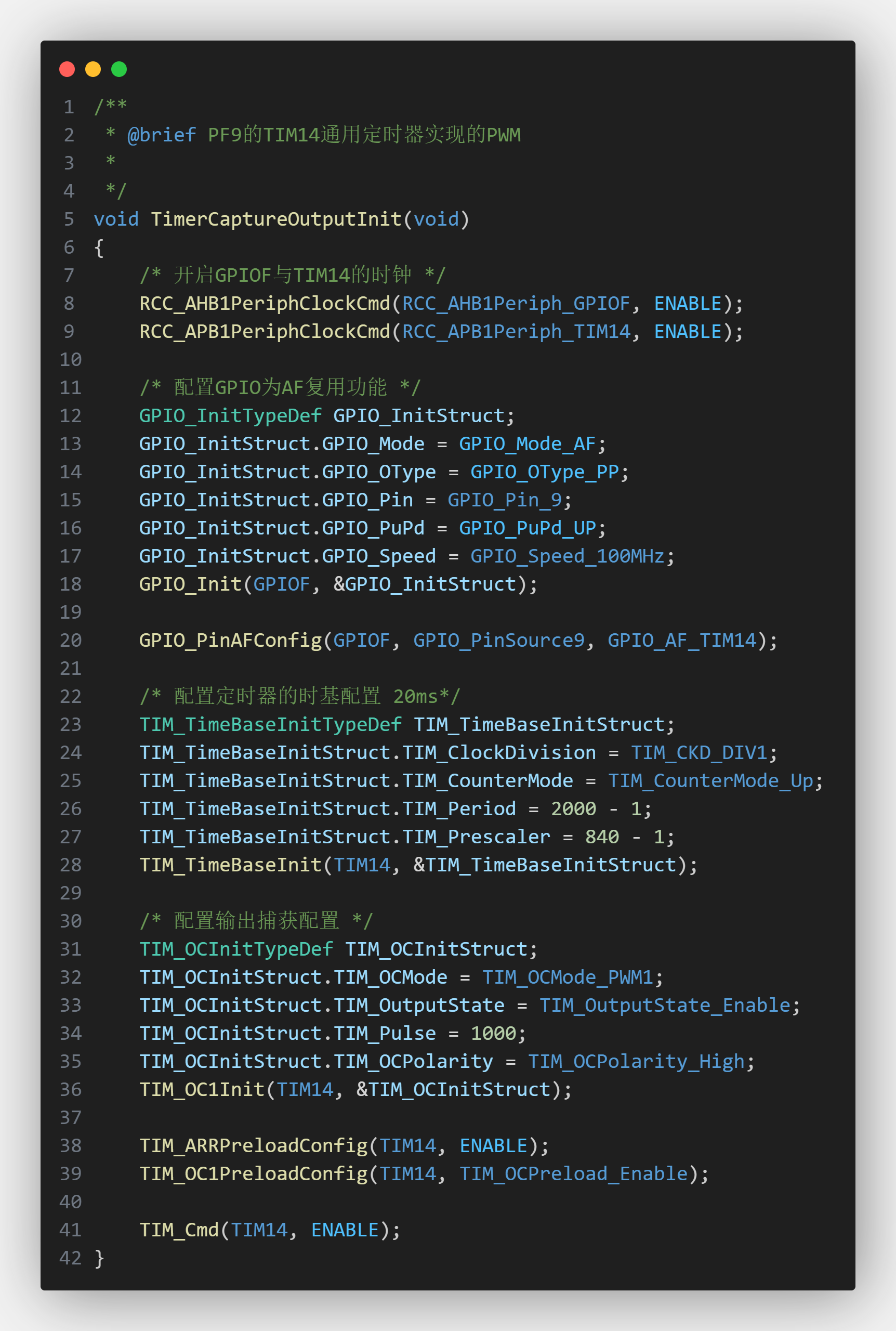Click RCC_APB1Periph_TIM14 argument
896x1331 pixels.
[516, 332]
